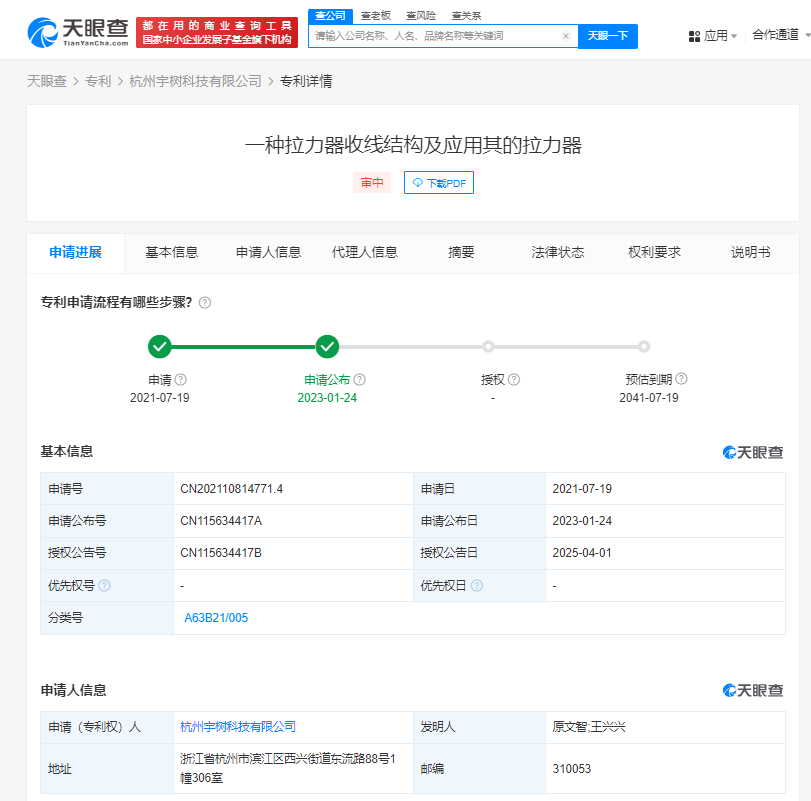Show help for 优先权日 field
Viewport: 811px width, 801px height.
point(477,585)
